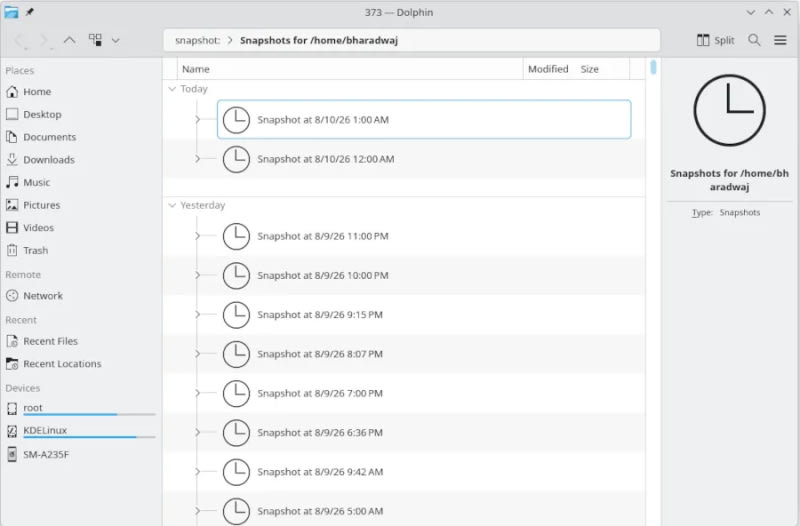
Task: Expand Snapshot at 8/9/26 8:07 PM
Action: (x=197, y=354)
